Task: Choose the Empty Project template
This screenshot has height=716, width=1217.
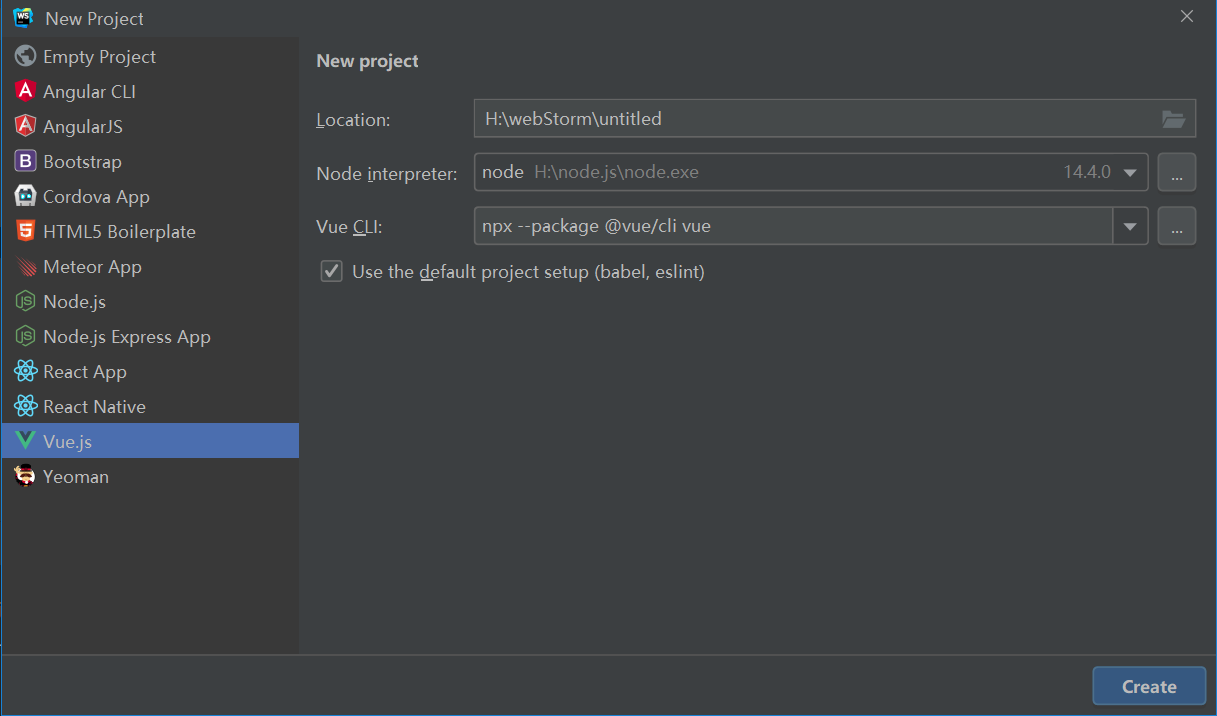Action: coord(150,57)
